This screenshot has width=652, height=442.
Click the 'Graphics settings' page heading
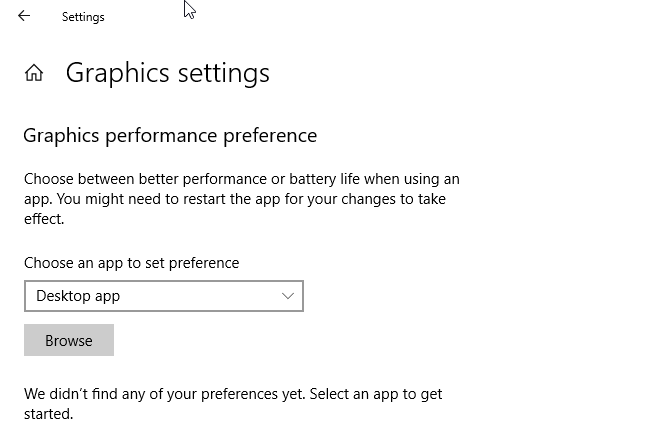(167, 73)
